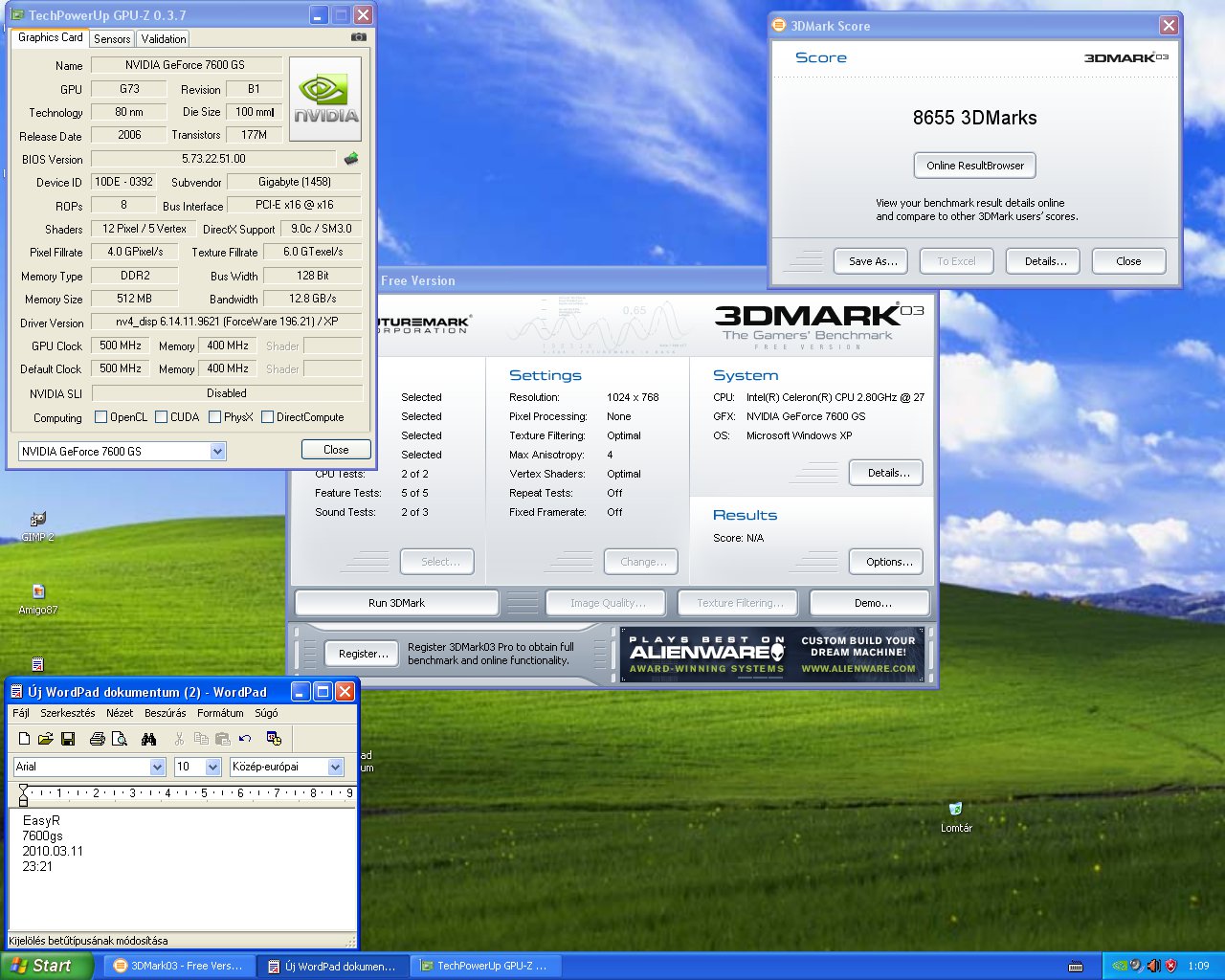
Task: Toggle the CUDA checkbox in GPU-Z
Action: (x=161, y=417)
